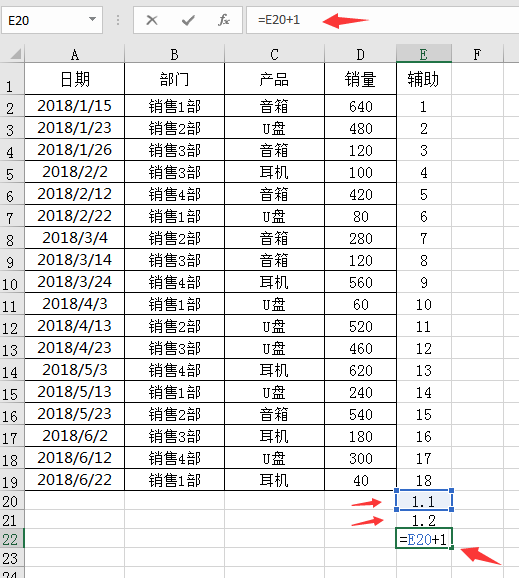
Task: Click the formula bar text =E20+1
Action: click(279, 20)
